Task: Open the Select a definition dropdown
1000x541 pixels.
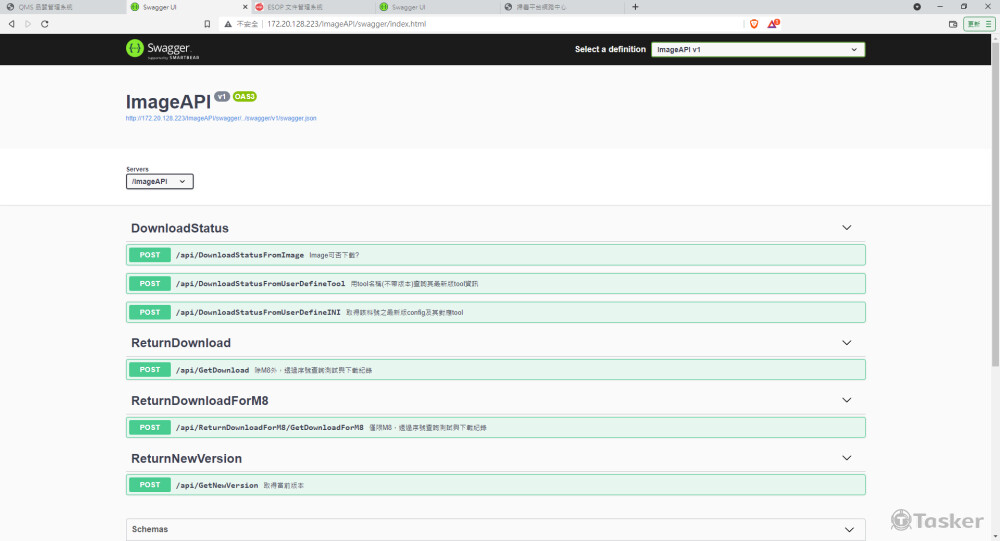Action: point(757,49)
